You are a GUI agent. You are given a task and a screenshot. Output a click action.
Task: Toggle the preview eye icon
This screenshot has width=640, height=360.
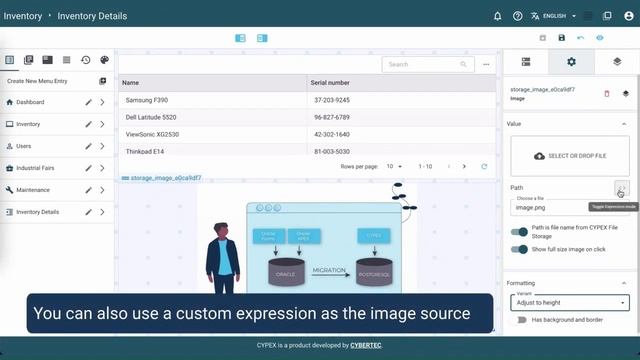click(x=600, y=38)
